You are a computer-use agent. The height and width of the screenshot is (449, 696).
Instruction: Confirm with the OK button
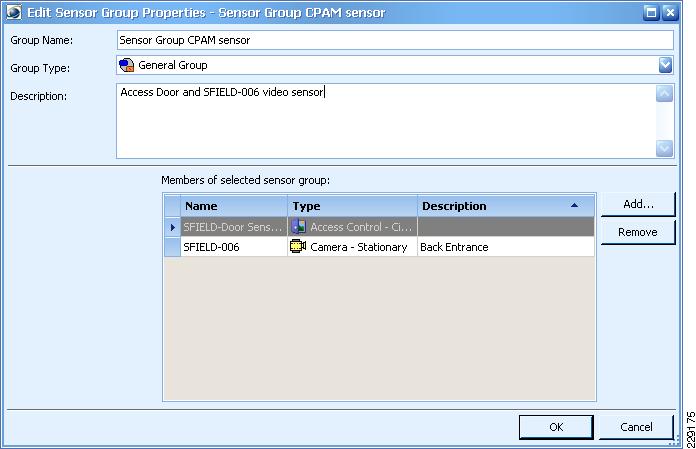556,427
